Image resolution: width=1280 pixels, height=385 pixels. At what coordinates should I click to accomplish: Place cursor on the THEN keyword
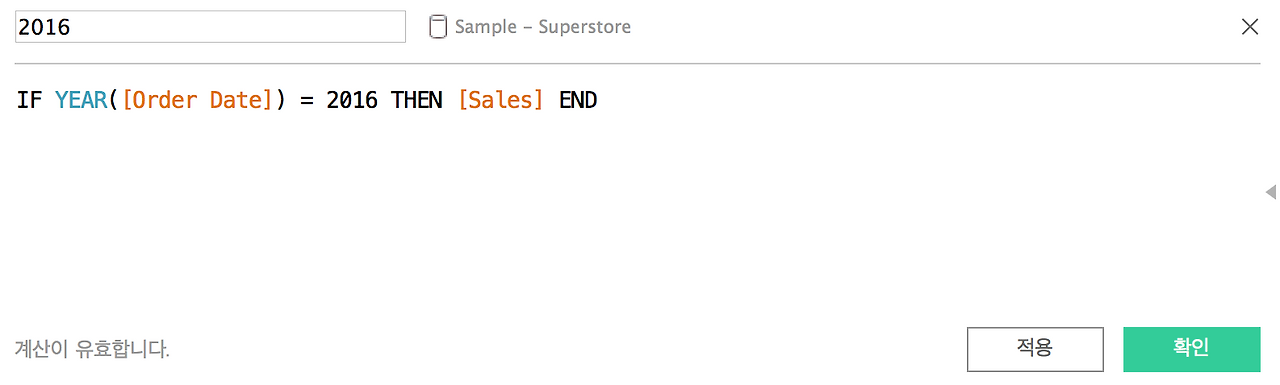(416, 100)
